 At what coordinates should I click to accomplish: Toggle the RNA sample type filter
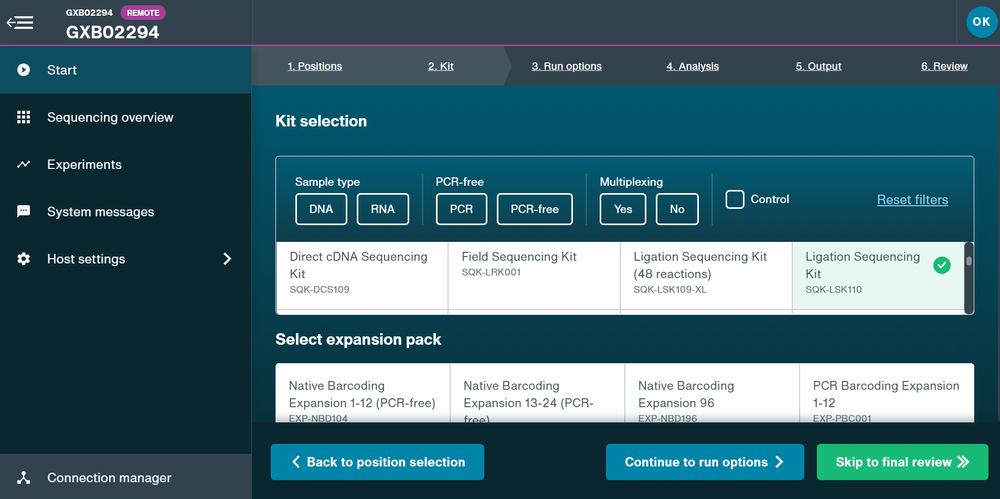click(x=383, y=209)
